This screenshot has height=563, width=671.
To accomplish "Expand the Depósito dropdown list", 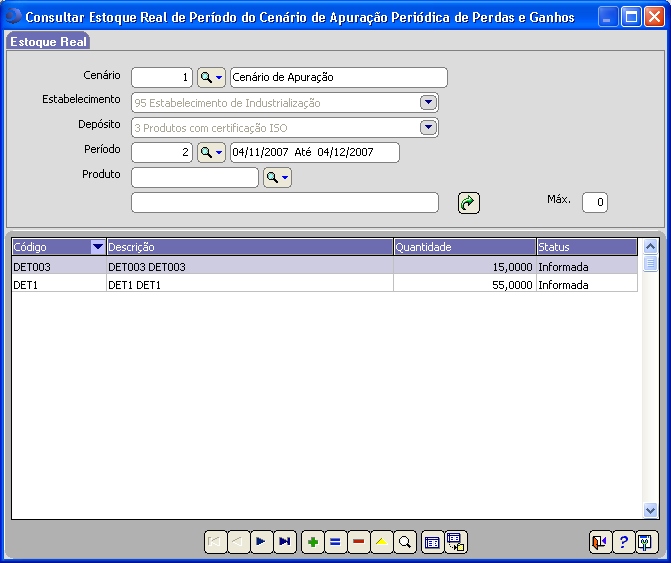I will 428,127.
